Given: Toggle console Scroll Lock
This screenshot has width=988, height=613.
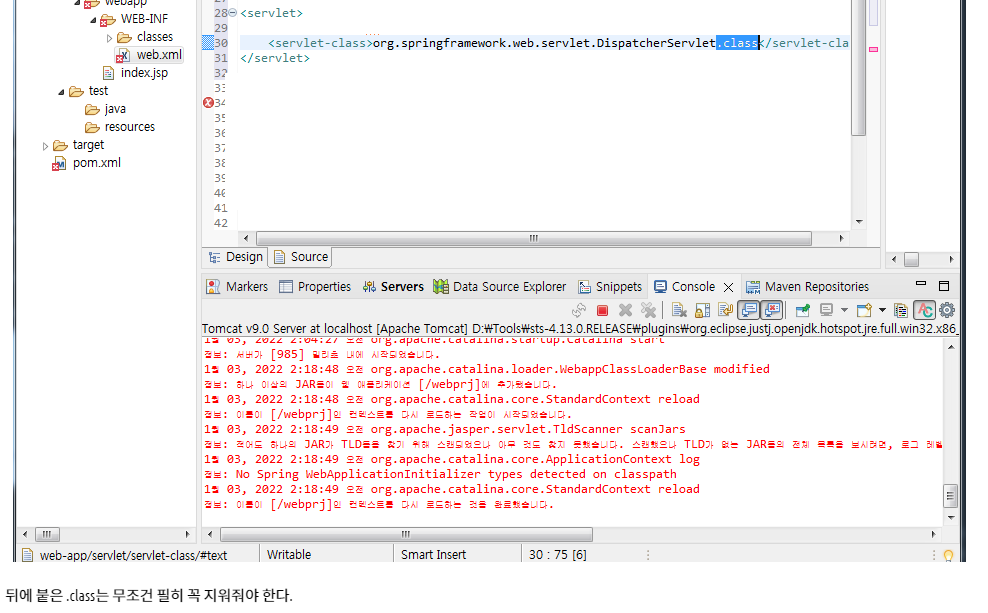Looking at the screenshot, I should pos(703,310).
